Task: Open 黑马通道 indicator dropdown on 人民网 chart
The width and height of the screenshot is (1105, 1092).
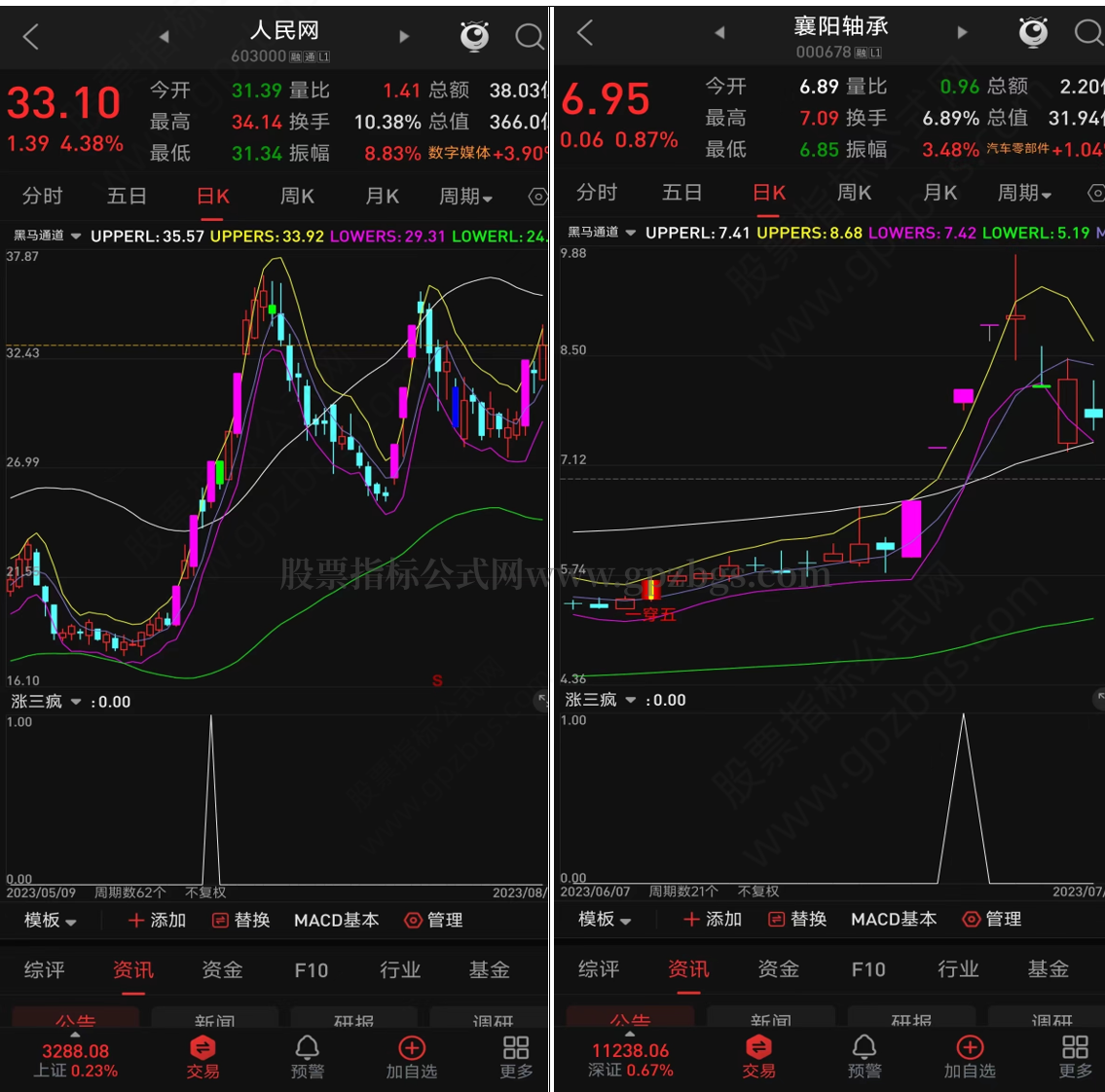Action: tap(47, 236)
